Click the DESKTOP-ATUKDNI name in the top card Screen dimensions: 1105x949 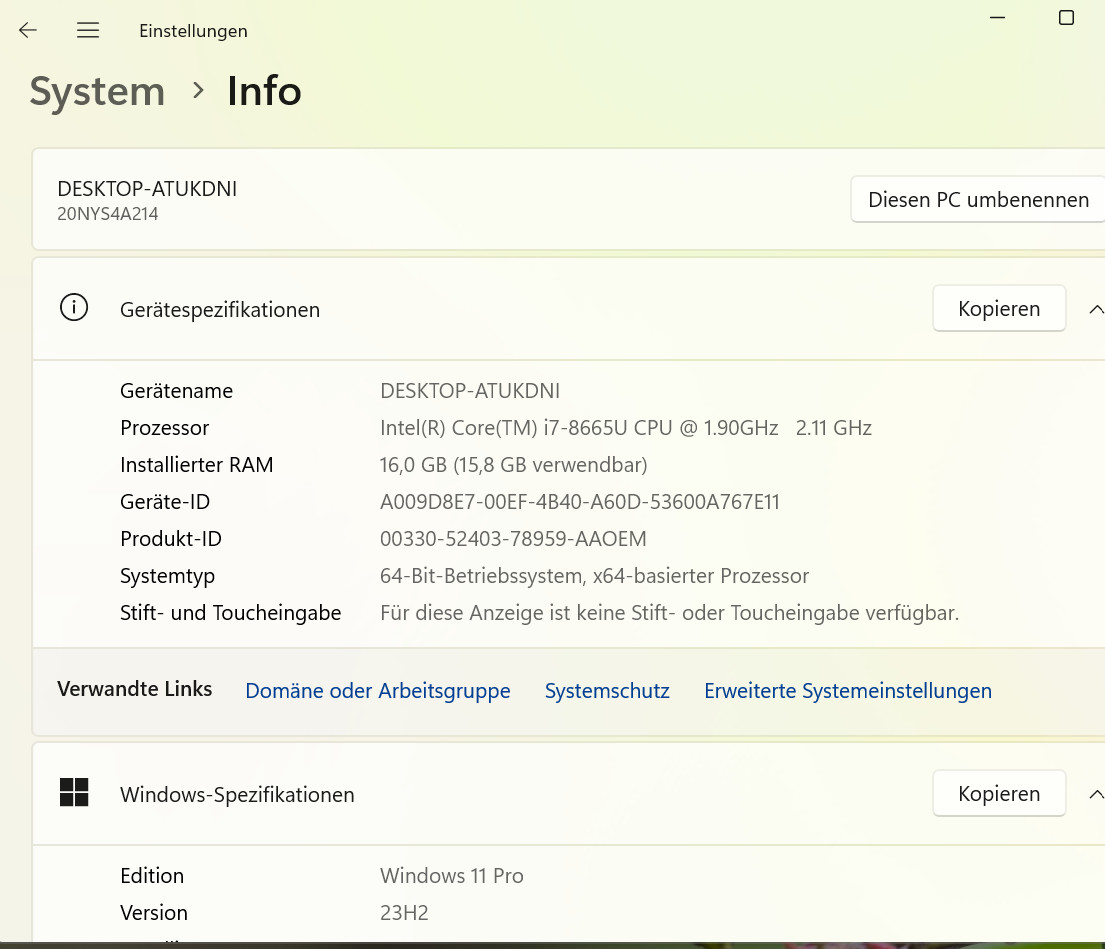pyautogui.click(x=147, y=189)
